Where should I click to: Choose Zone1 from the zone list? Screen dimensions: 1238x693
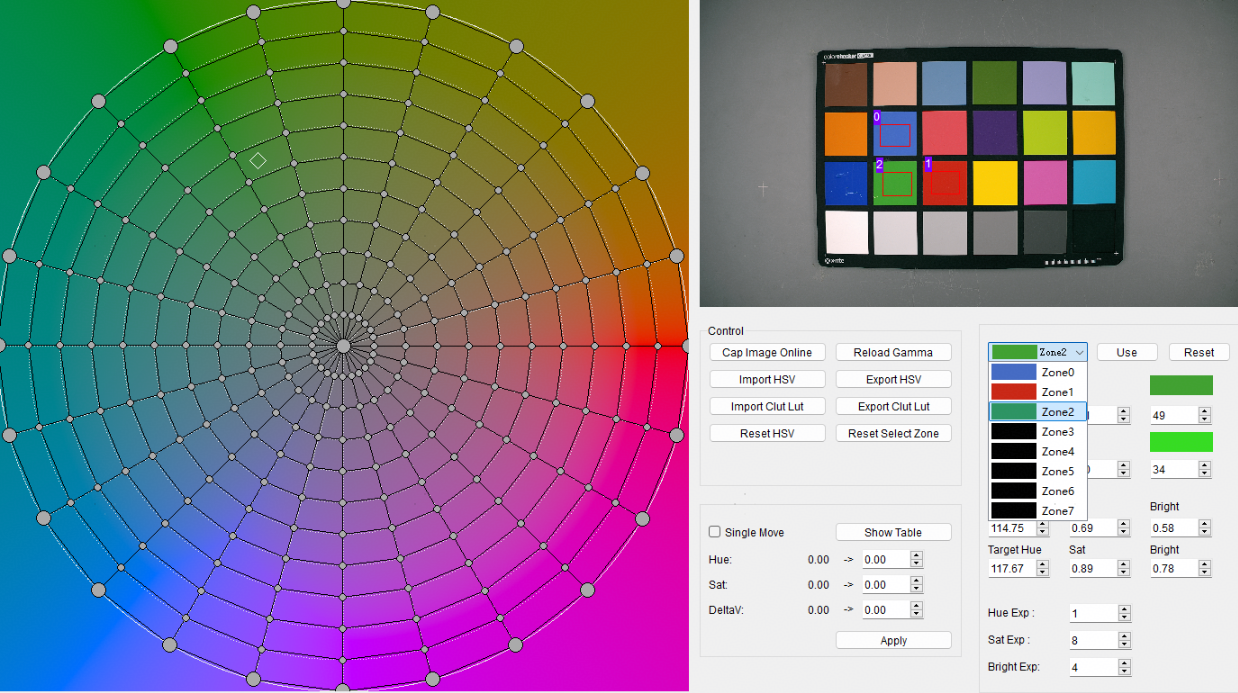point(1038,392)
